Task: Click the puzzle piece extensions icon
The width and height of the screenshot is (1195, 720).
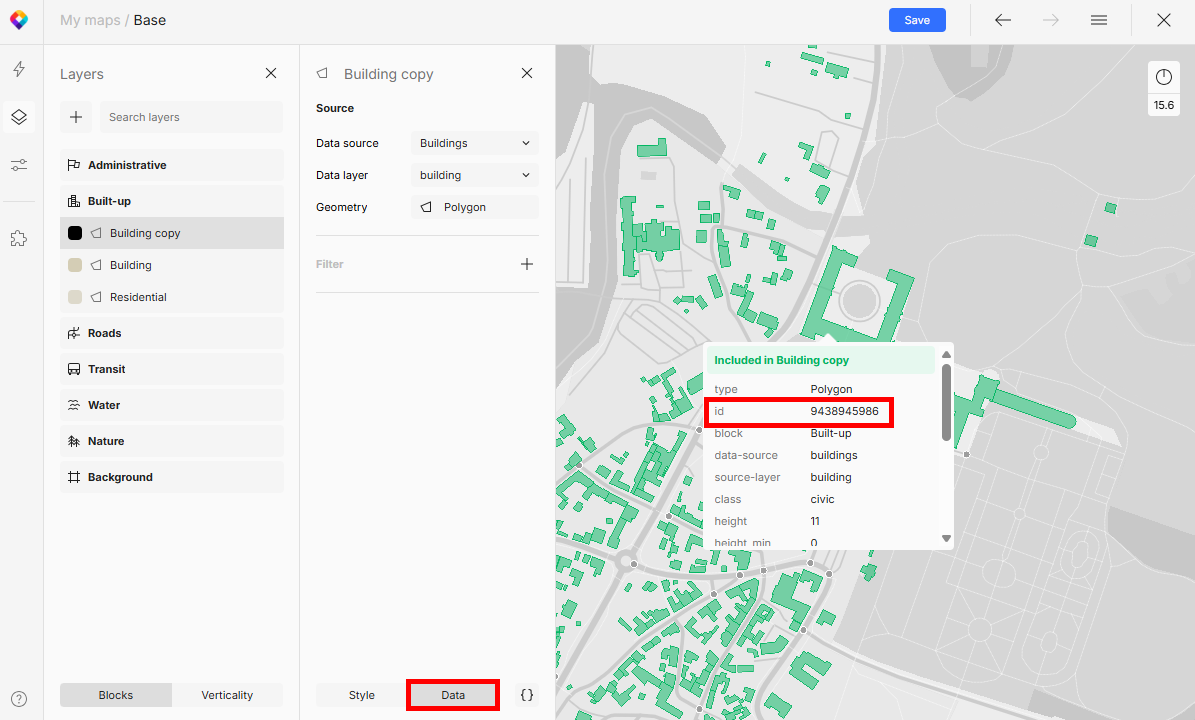Action: click(x=19, y=238)
